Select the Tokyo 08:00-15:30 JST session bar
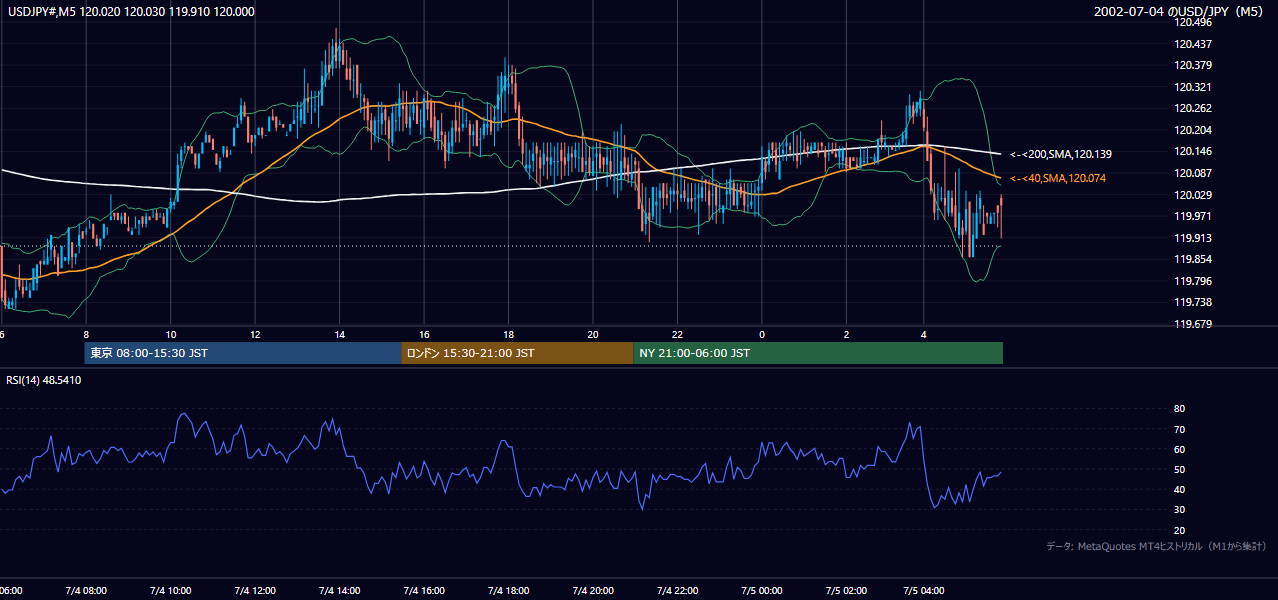Viewport: 1278px width, 600px height. tap(243, 353)
